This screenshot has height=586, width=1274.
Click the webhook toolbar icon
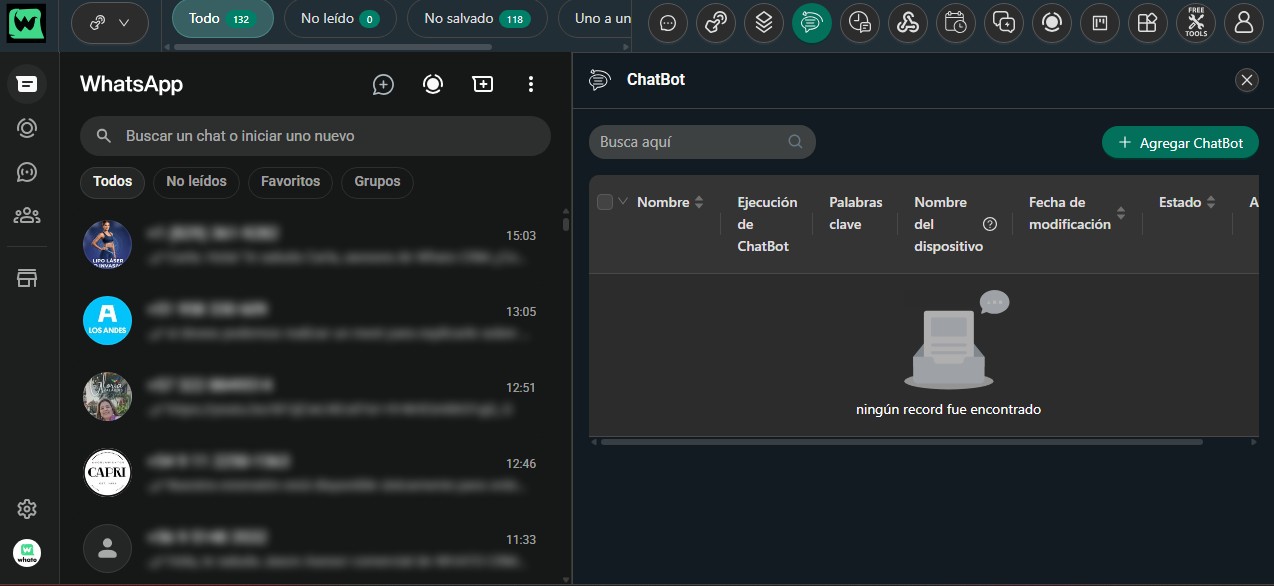908,23
